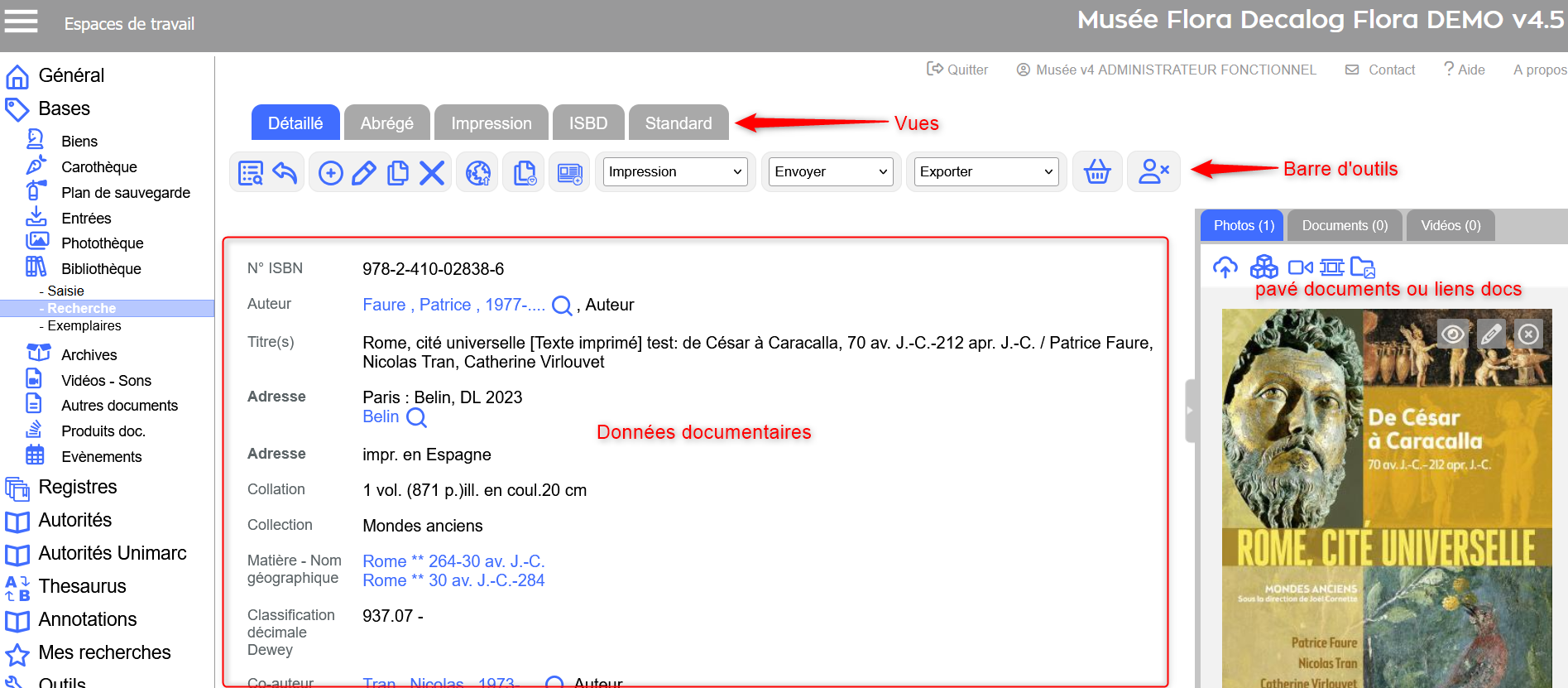Expand the Exporter dropdown

point(985,172)
